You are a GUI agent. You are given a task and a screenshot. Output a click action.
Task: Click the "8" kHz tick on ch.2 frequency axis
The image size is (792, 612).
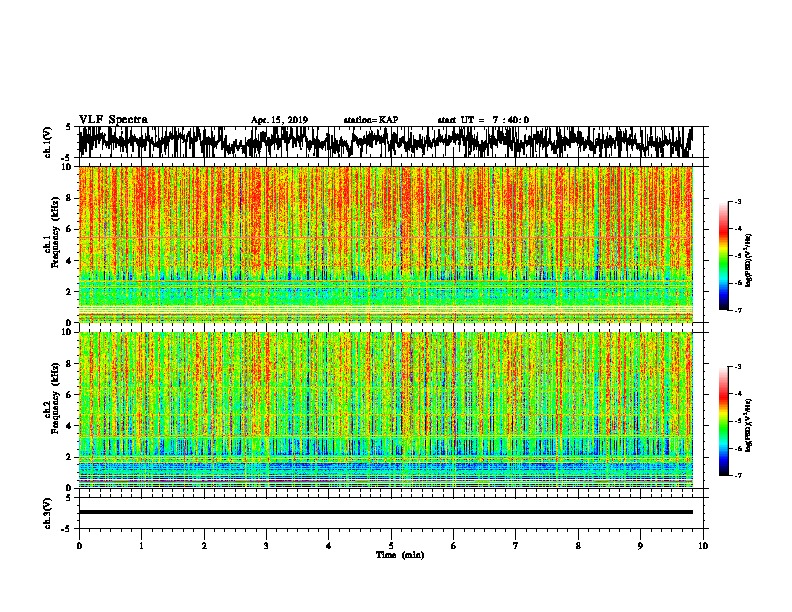coord(70,364)
